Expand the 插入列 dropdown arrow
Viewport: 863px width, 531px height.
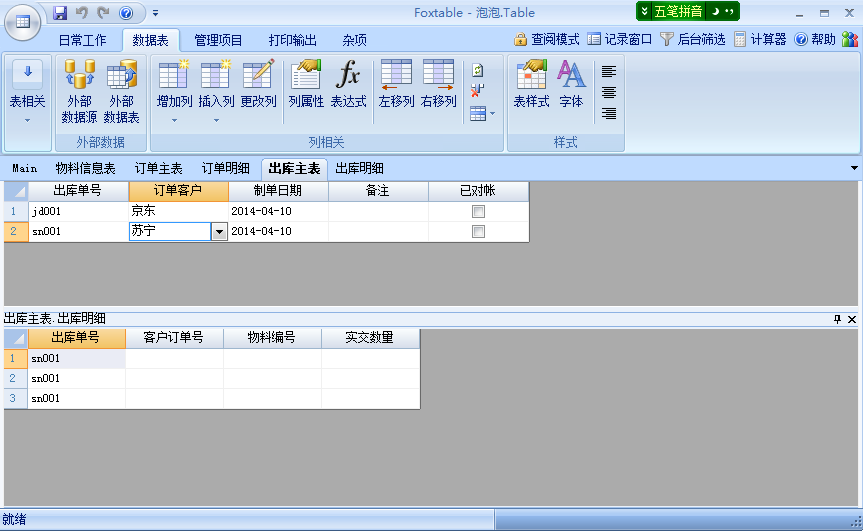tap(216, 121)
